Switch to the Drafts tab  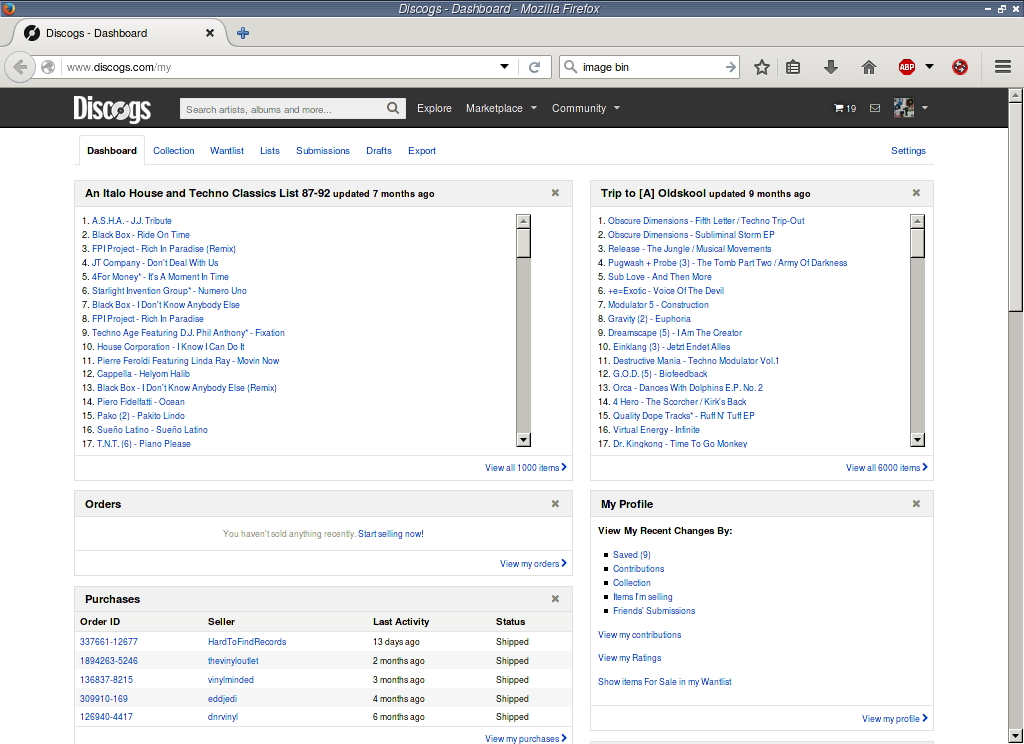379,150
